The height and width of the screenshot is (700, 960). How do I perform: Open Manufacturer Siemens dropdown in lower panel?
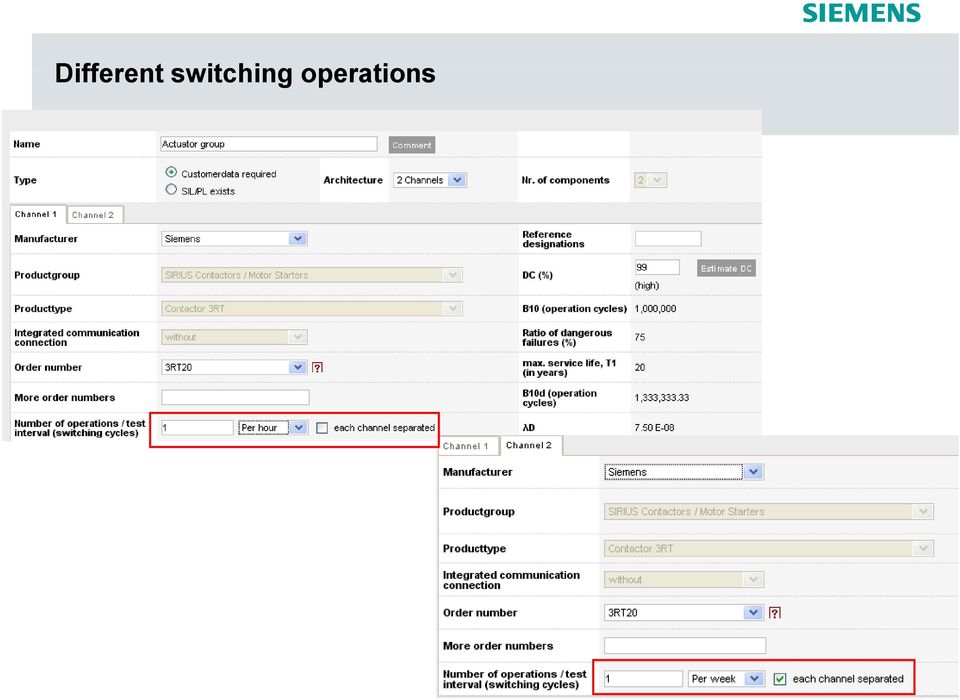click(x=684, y=472)
